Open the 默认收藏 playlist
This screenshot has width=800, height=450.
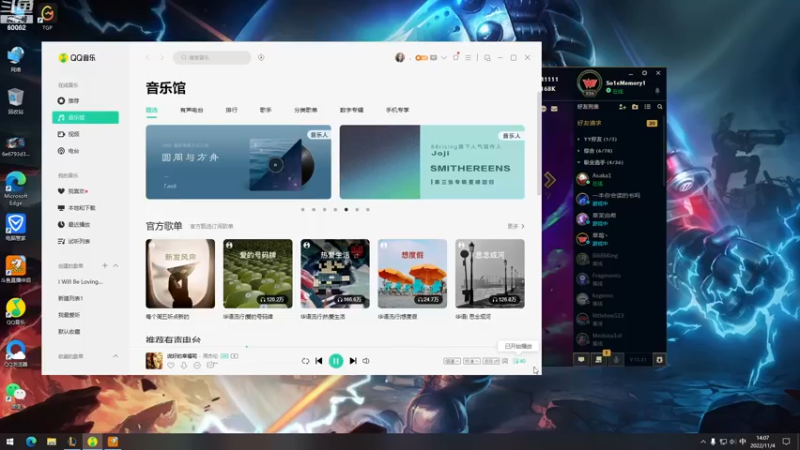[x=69, y=332]
